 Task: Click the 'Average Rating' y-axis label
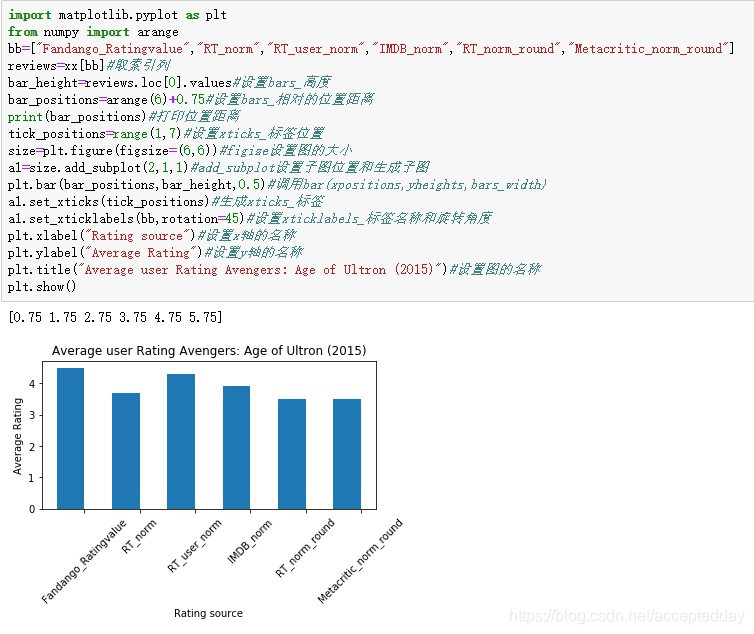(17, 436)
